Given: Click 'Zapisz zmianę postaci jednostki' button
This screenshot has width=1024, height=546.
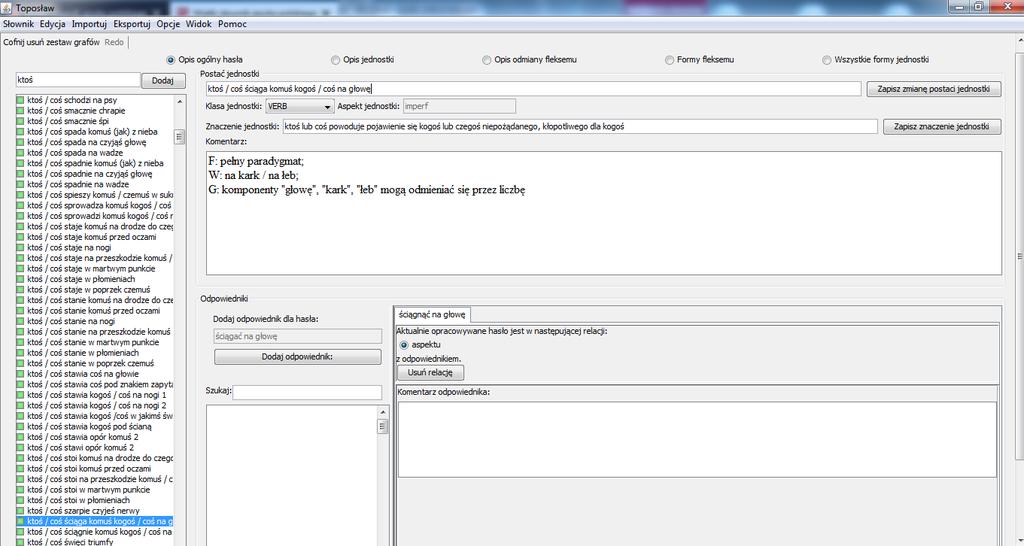Looking at the screenshot, I should [x=934, y=89].
